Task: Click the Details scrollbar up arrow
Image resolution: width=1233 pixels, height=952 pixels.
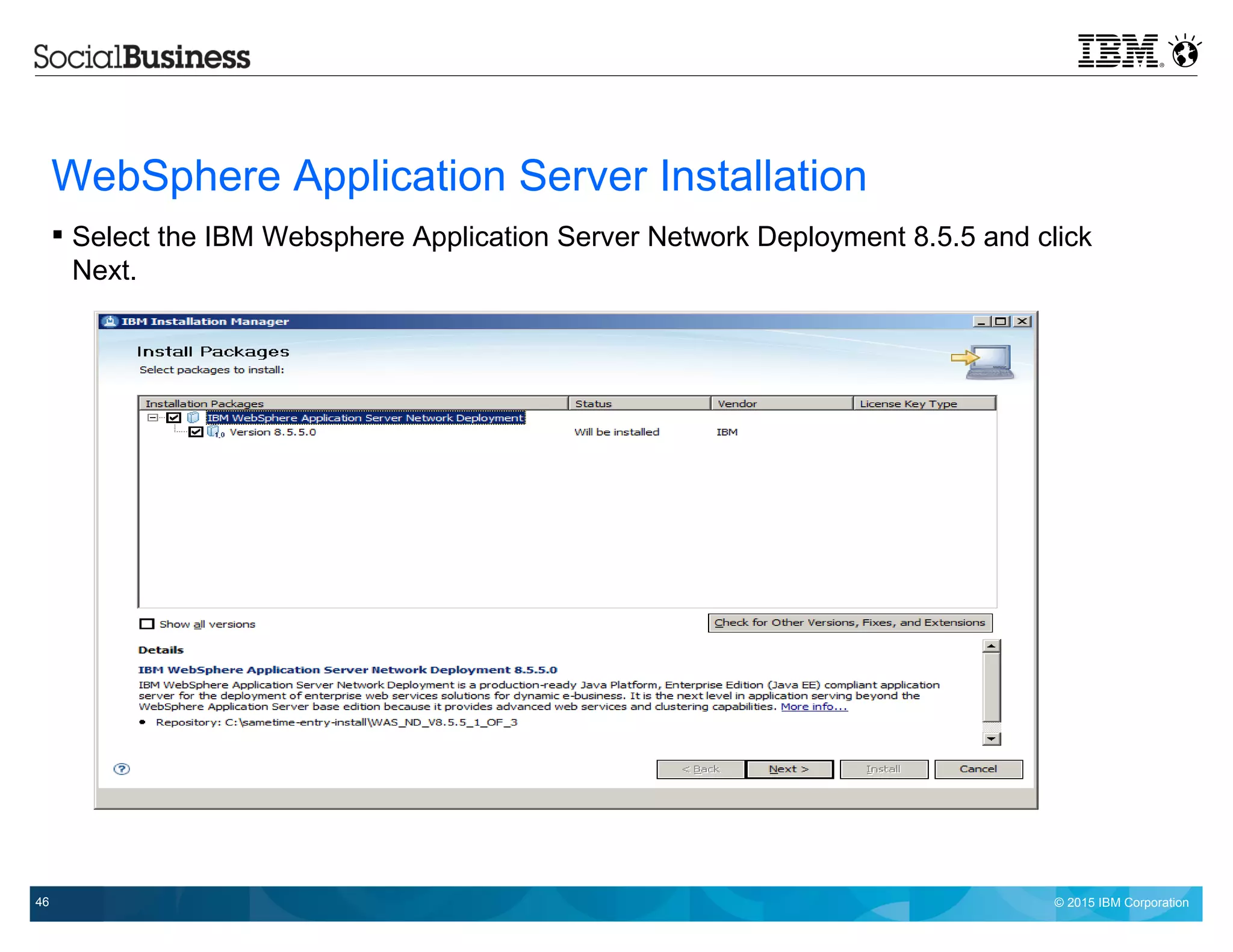Action: click(991, 646)
